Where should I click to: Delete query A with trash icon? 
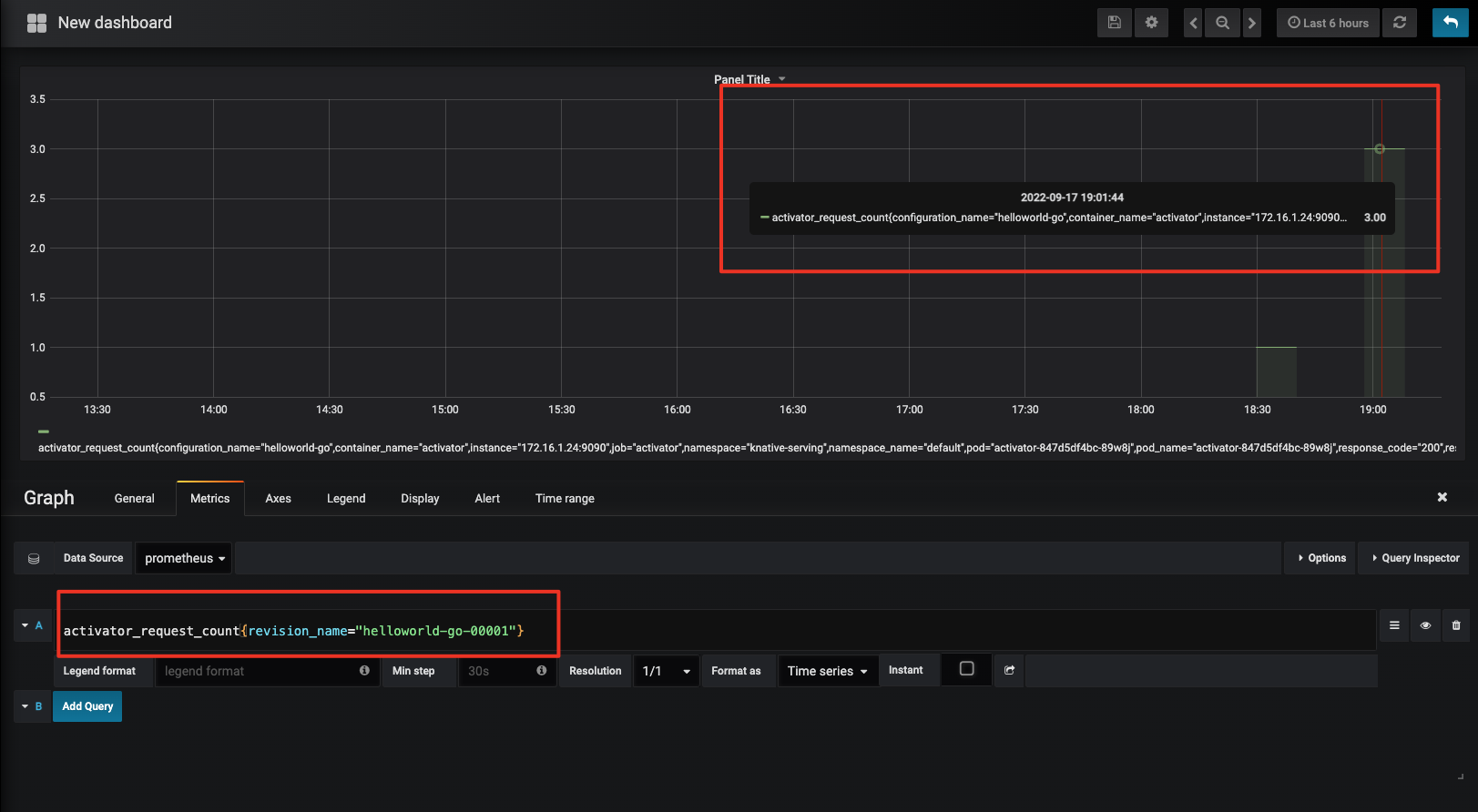1456,625
